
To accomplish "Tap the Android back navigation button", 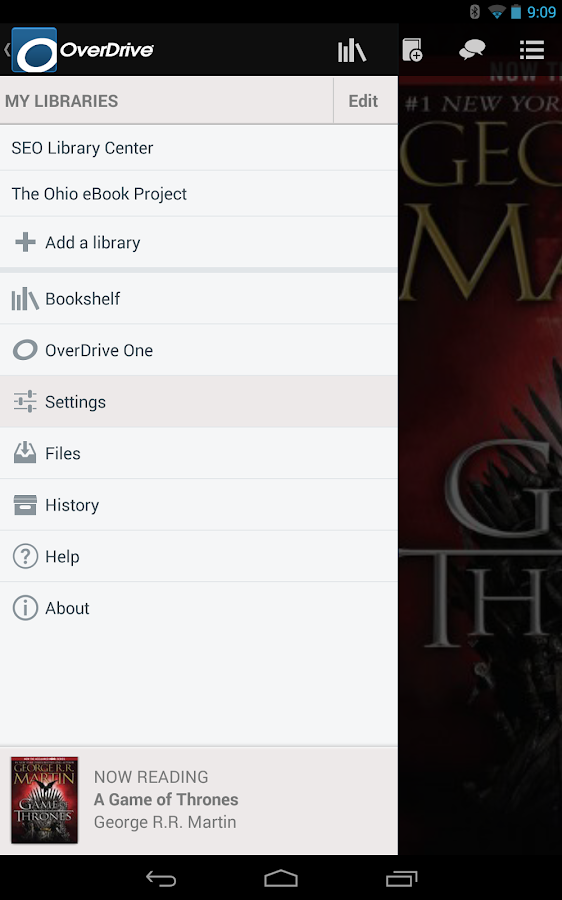I will tap(161, 878).
